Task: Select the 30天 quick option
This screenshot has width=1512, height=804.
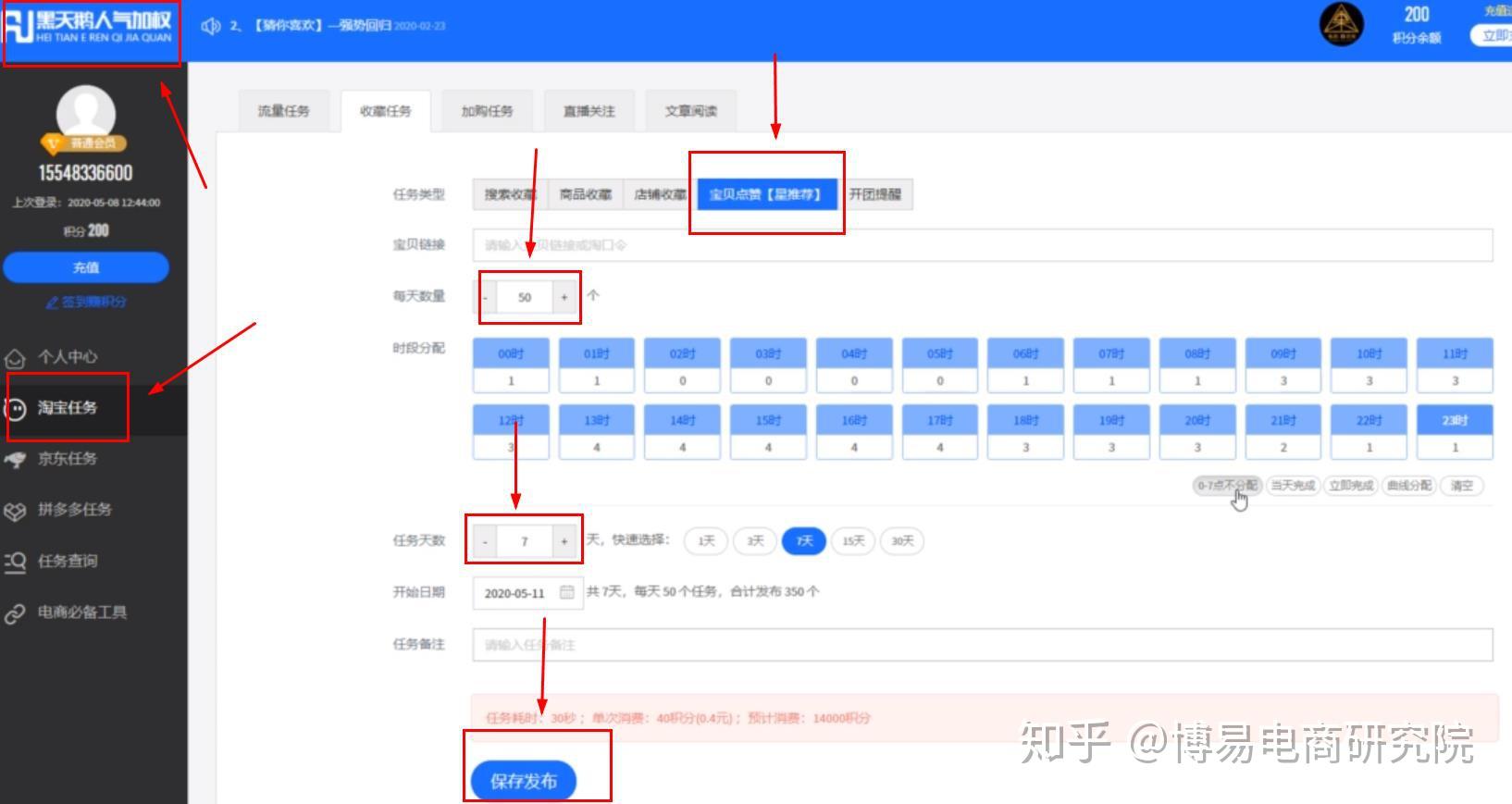Action: tap(902, 541)
